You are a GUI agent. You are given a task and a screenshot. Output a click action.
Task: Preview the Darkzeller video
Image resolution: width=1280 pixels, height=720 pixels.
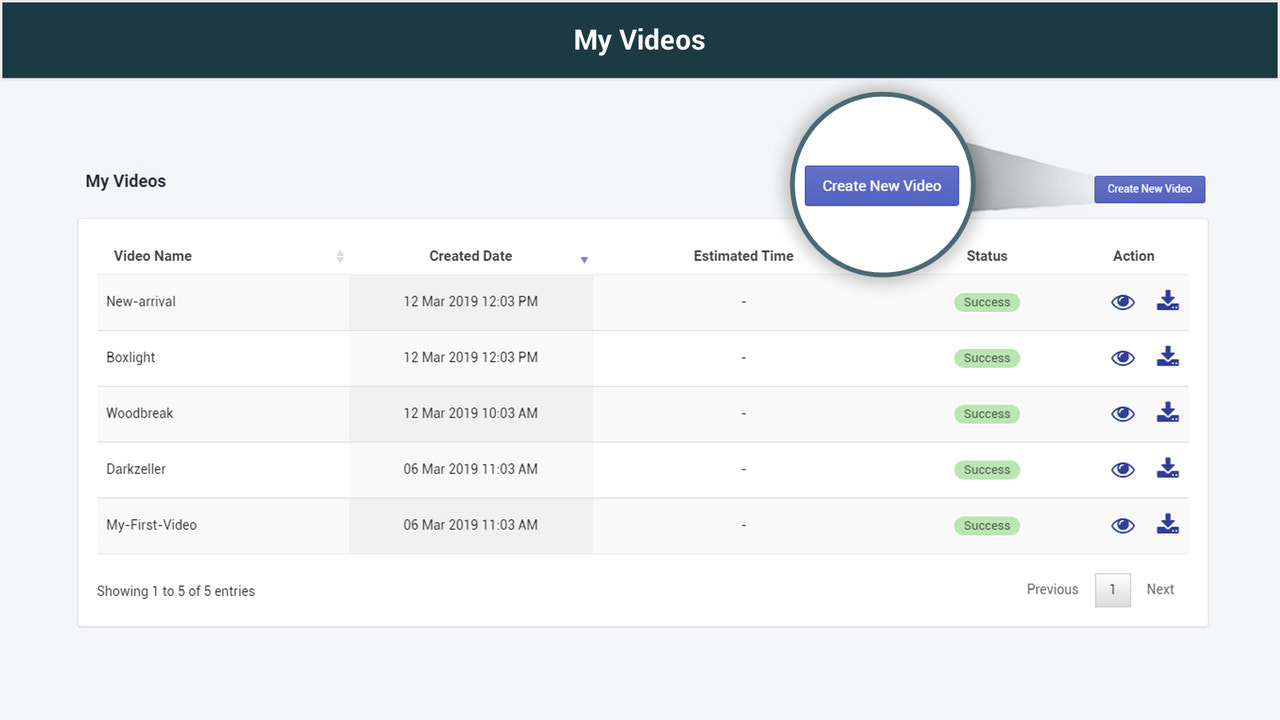point(1122,469)
